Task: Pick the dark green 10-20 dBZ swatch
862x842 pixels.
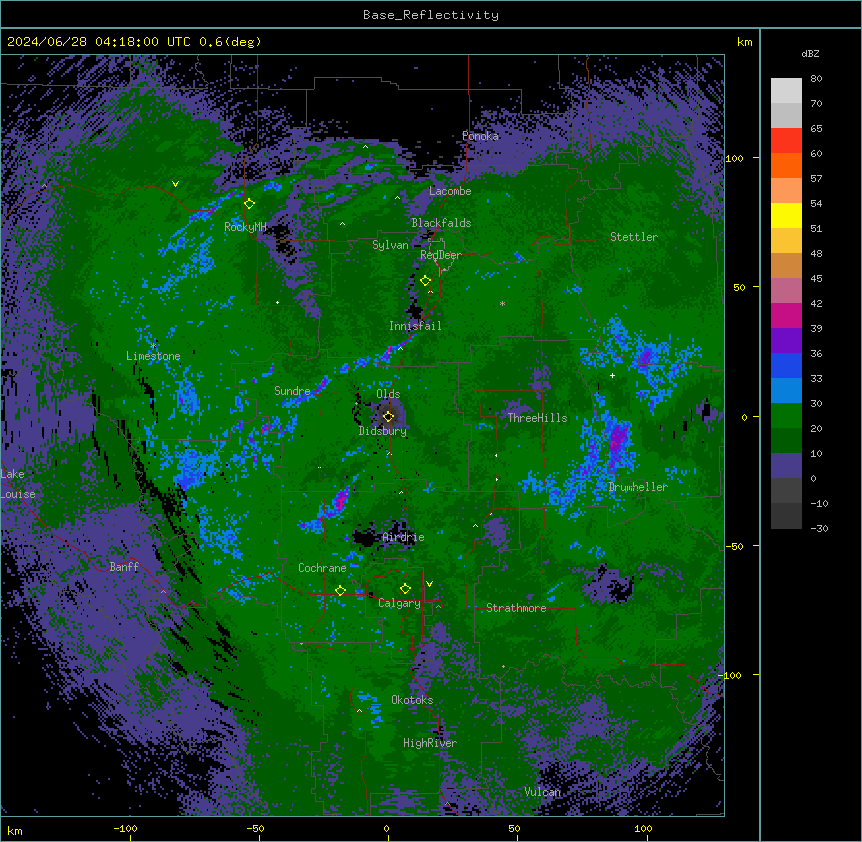Action: (786, 441)
